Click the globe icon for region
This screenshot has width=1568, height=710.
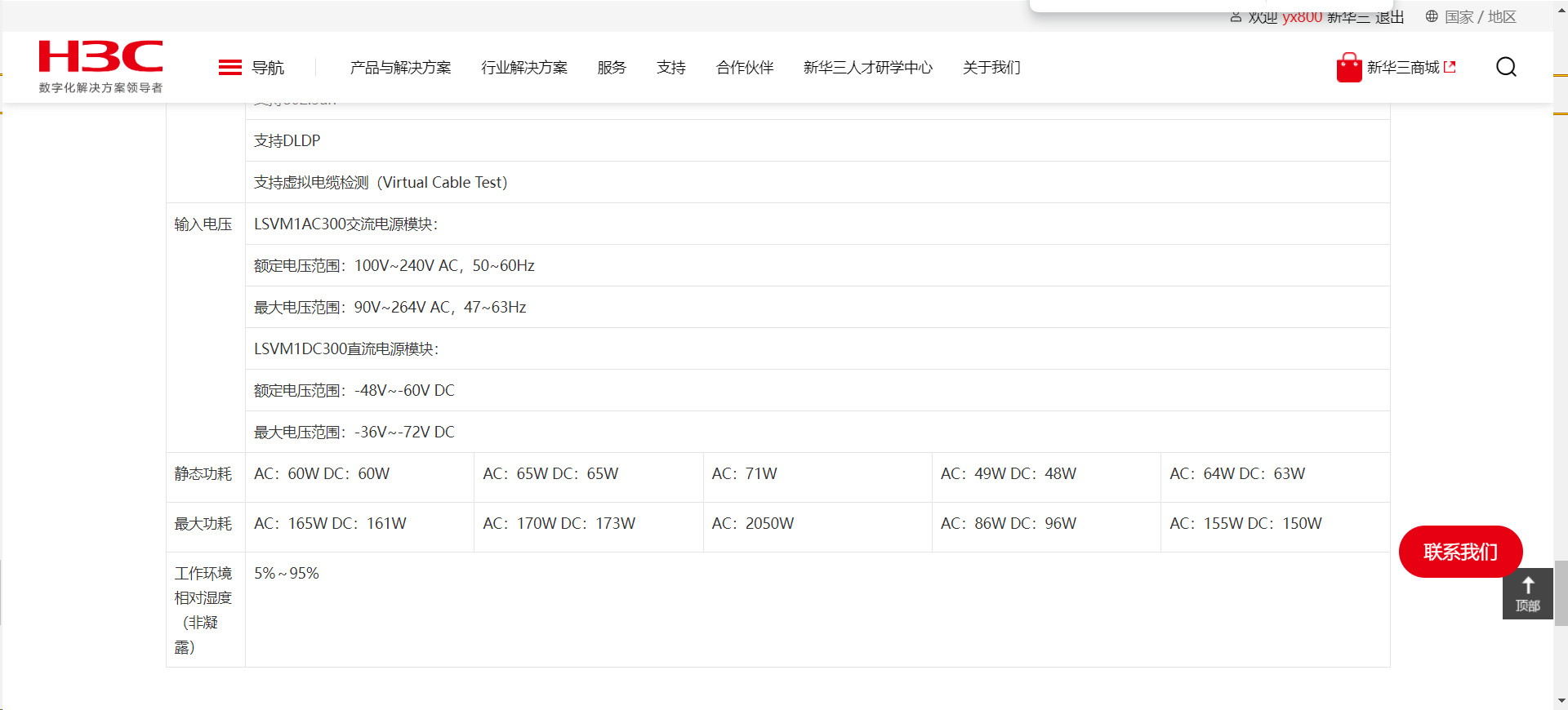[1432, 16]
